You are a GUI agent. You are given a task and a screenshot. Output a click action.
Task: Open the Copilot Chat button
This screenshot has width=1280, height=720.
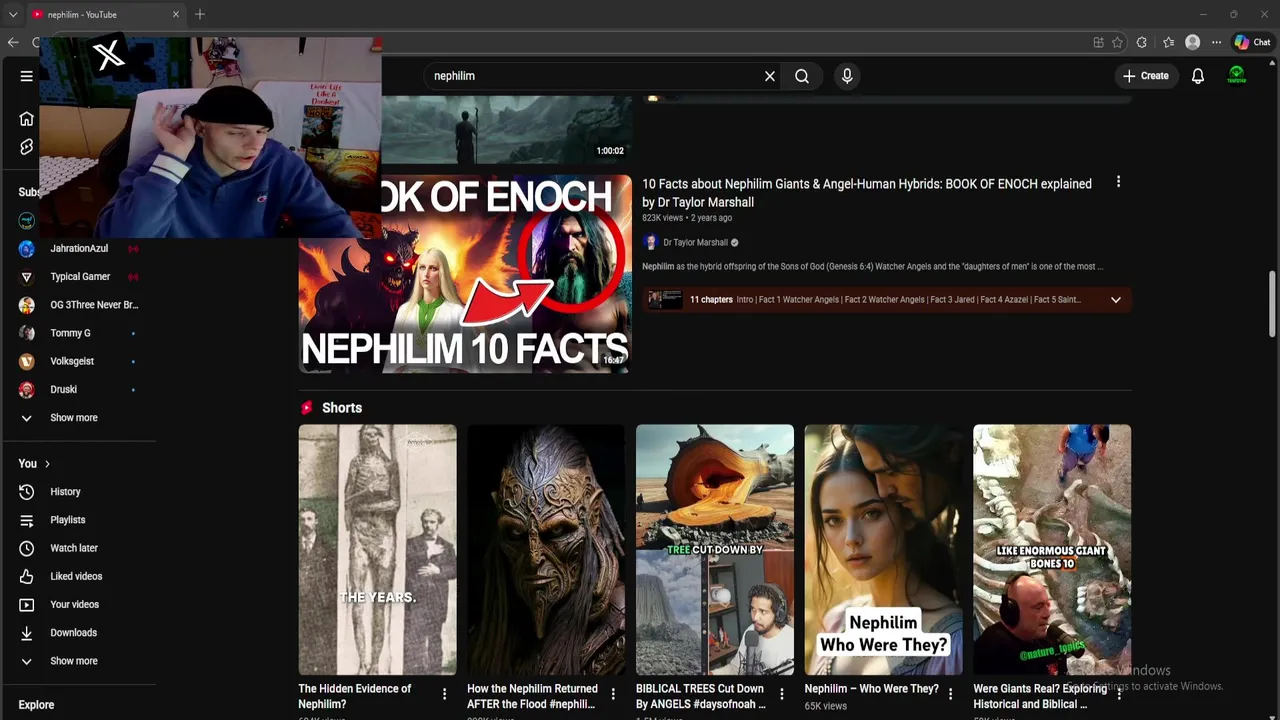pyautogui.click(x=1252, y=42)
